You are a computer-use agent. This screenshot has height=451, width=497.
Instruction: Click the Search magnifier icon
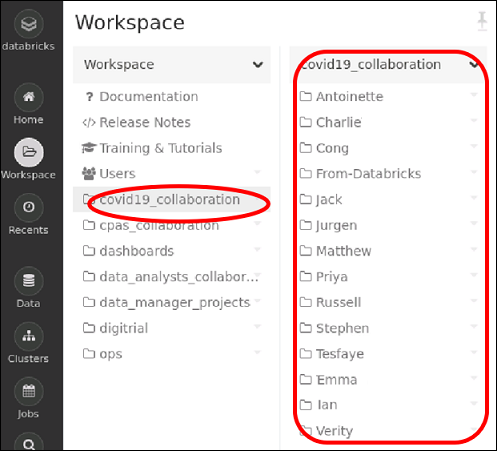click(x=29, y=443)
